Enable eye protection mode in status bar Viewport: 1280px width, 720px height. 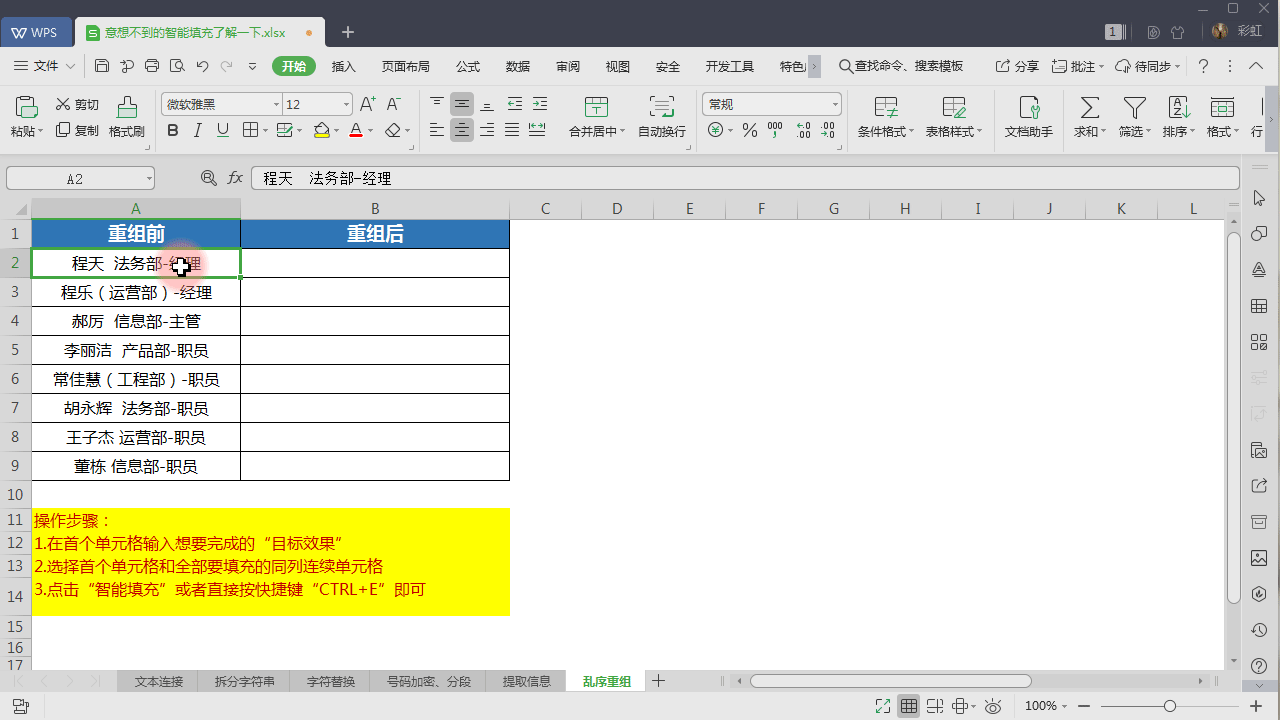993,706
